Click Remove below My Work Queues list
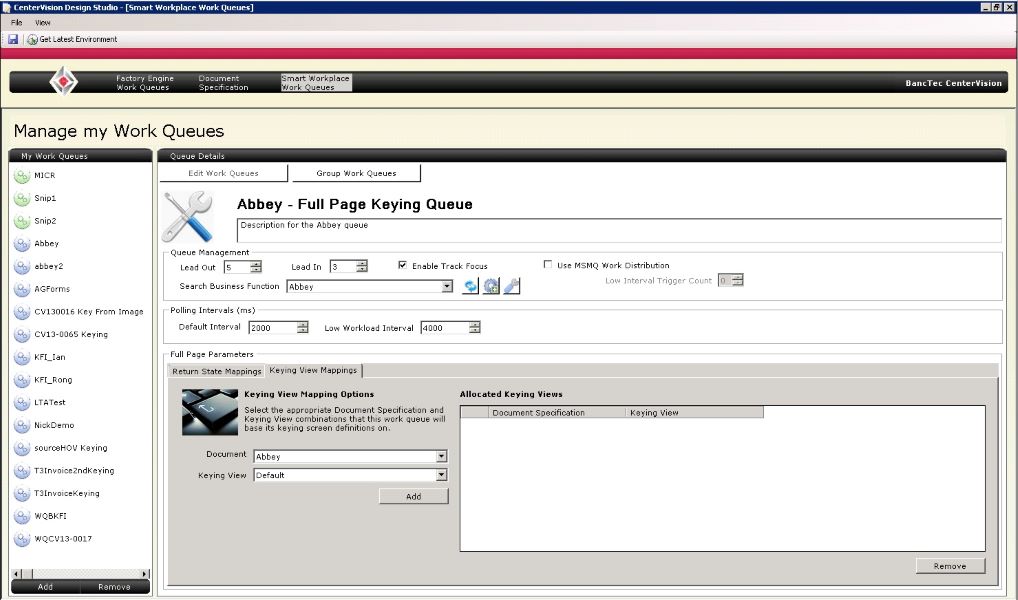Image resolution: width=1018 pixels, height=600 pixels. (114, 587)
